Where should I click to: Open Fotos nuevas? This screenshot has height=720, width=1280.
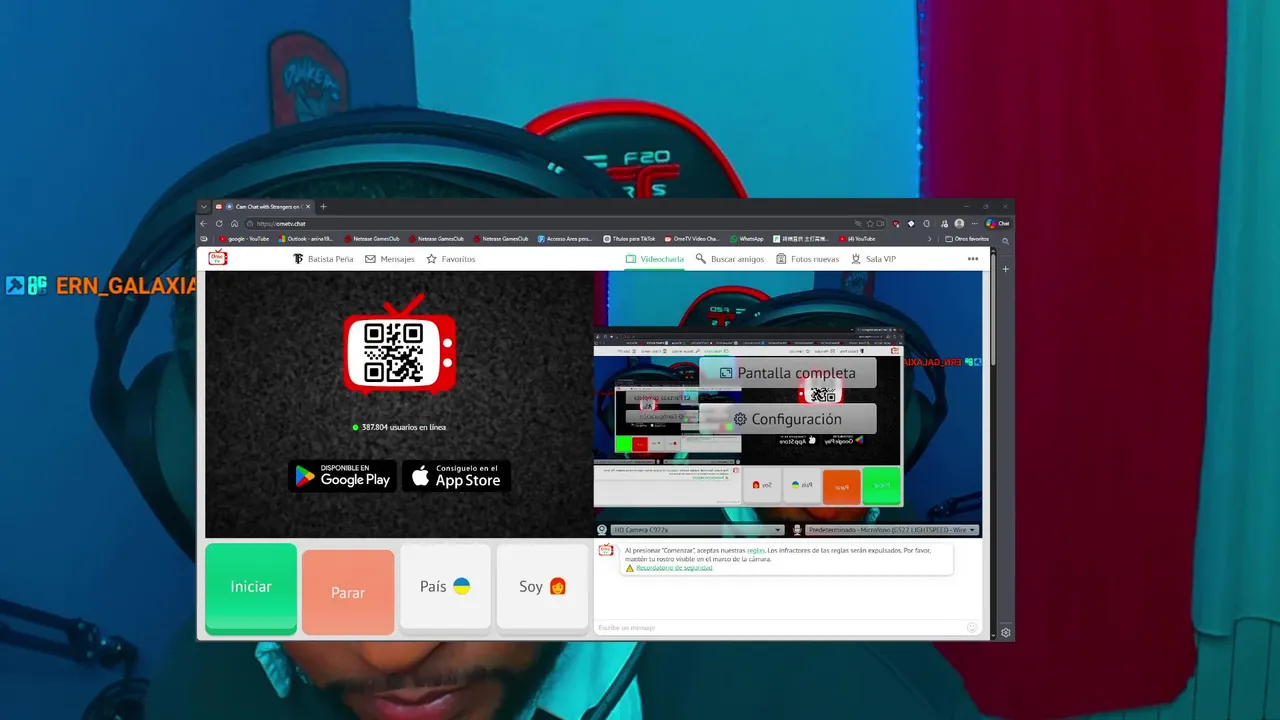tap(808, 259)
